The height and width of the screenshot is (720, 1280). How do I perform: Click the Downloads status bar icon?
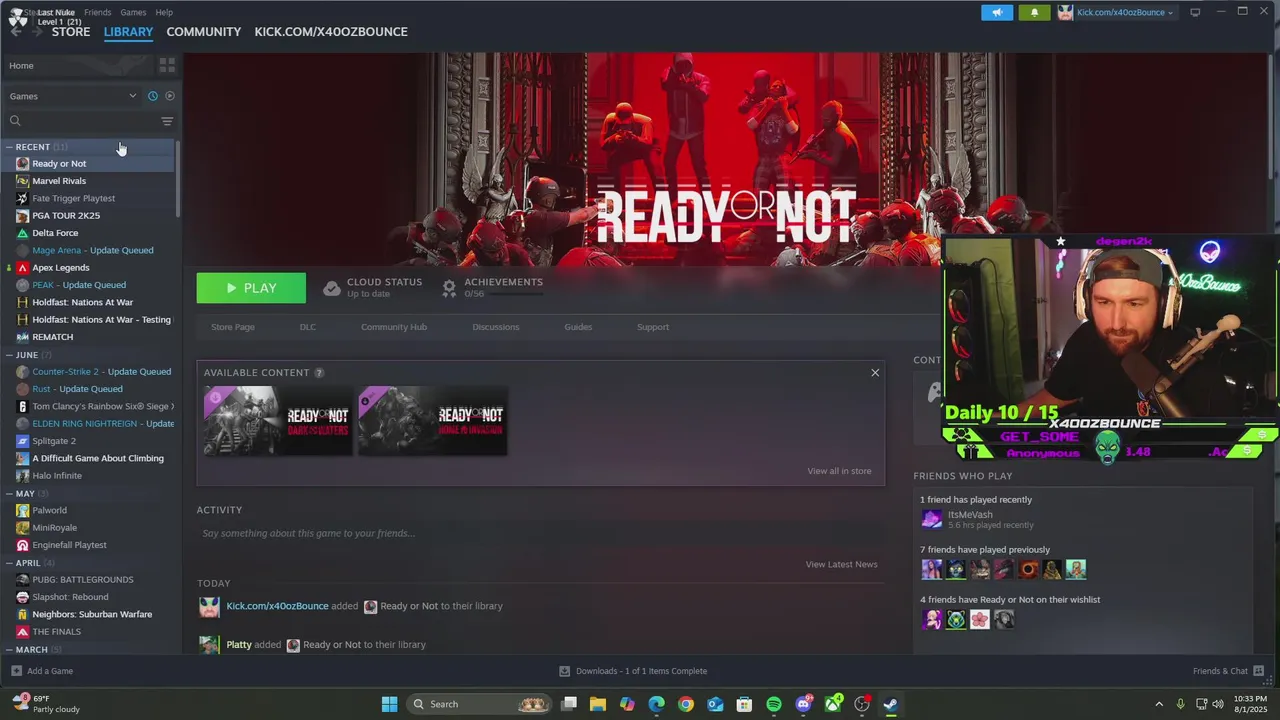[x=564, y=671]
